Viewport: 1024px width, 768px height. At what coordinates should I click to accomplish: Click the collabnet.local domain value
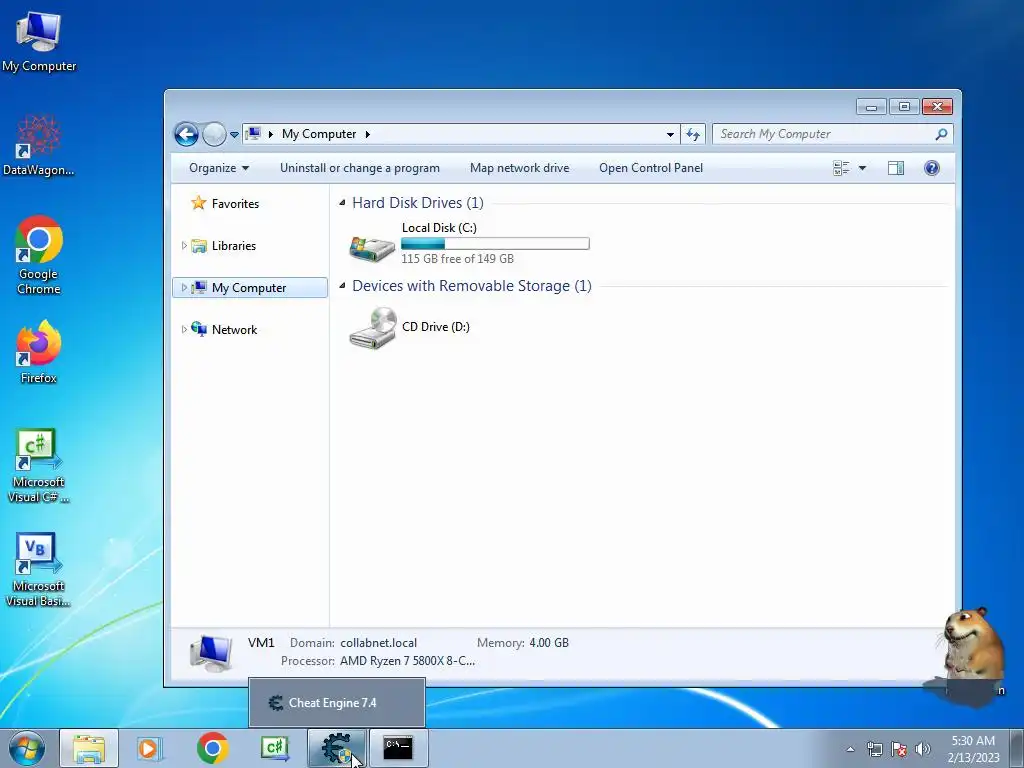click(378, 643)
